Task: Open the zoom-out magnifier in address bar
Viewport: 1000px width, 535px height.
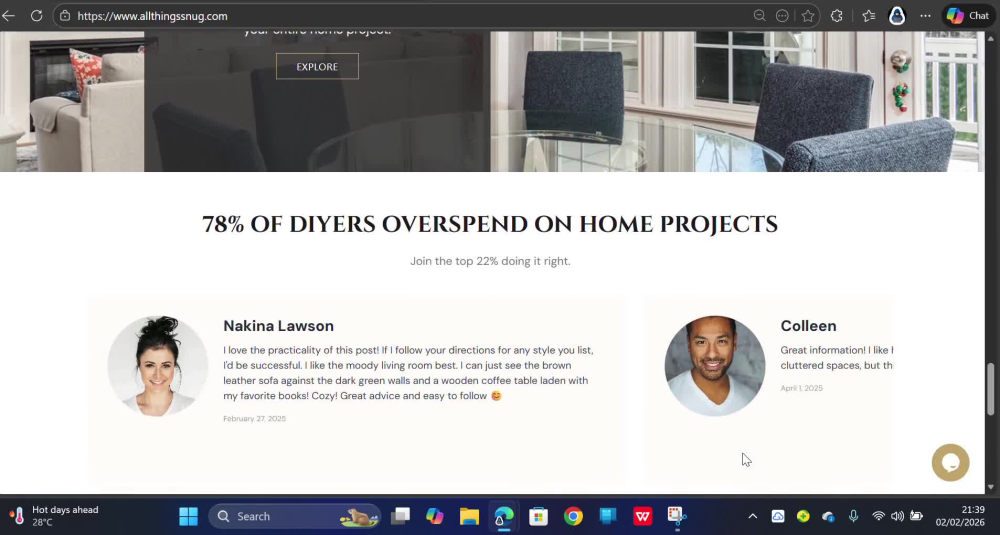Action: point(759,16)
